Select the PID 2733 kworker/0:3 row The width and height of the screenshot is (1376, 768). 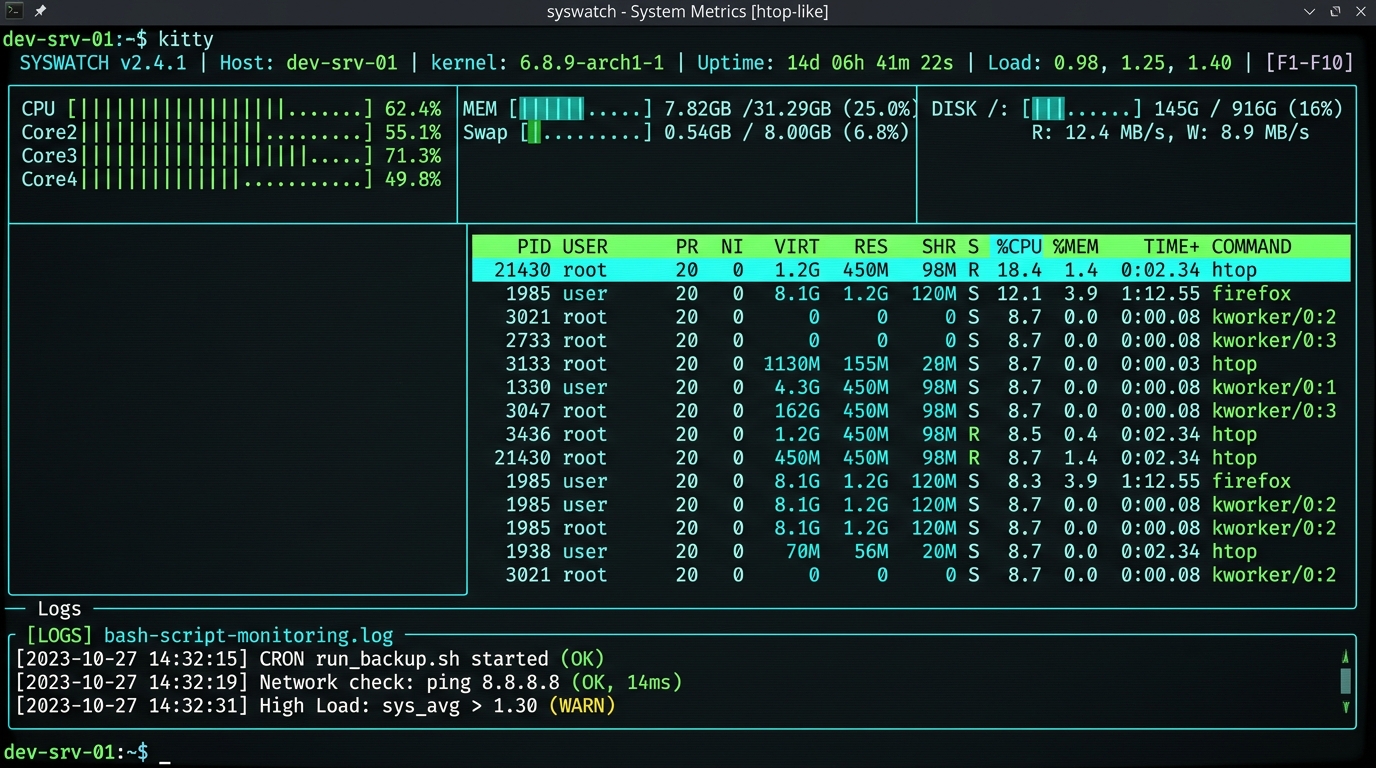[x=911, y=340]
